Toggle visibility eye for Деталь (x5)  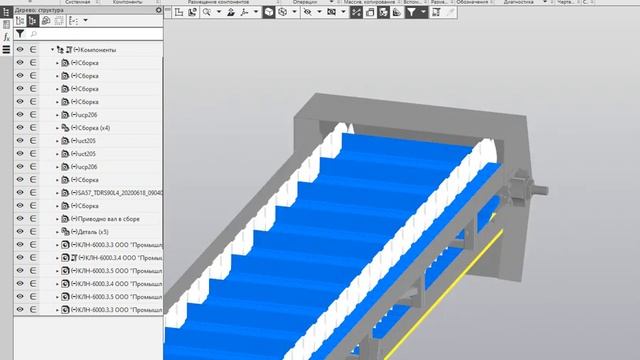(20, 231)
